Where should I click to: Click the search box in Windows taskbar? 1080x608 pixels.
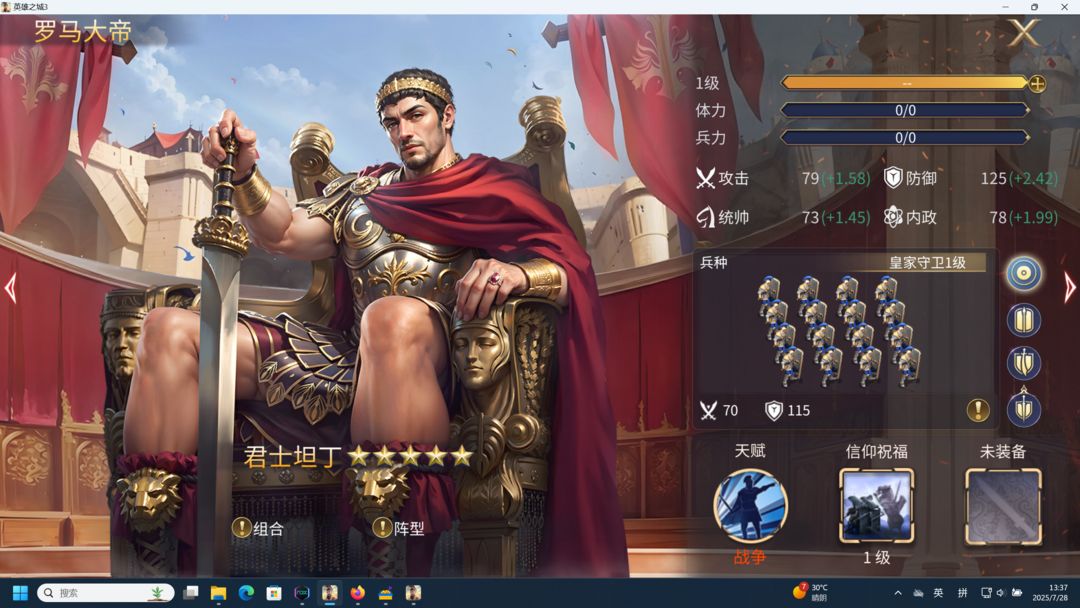coord(105,593)
